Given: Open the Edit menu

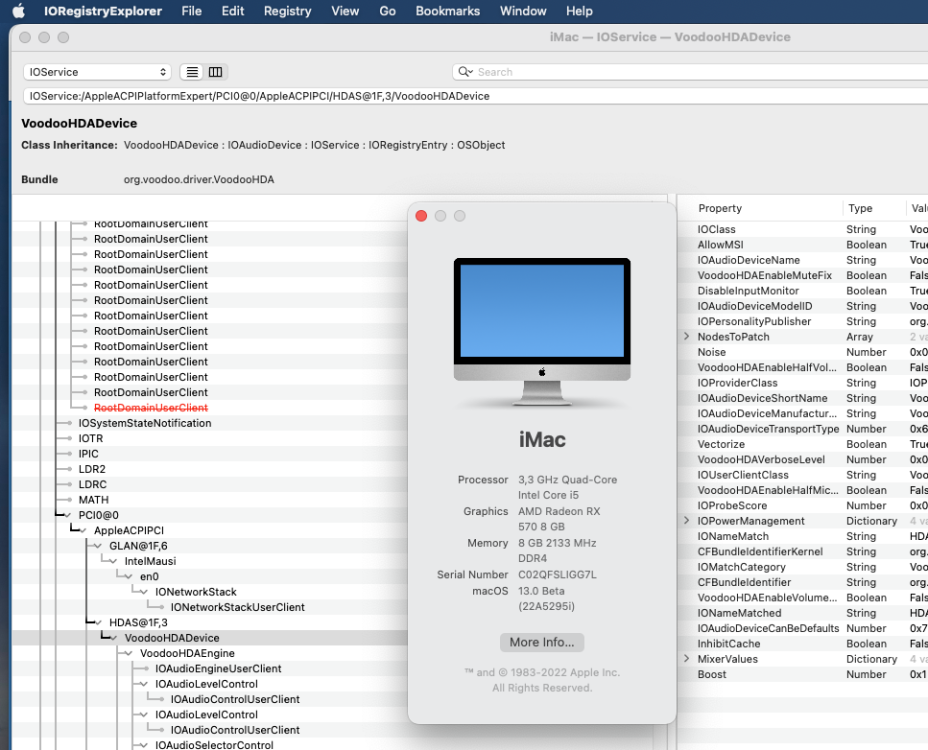Looking at the screenshot, I should [233, 11].
